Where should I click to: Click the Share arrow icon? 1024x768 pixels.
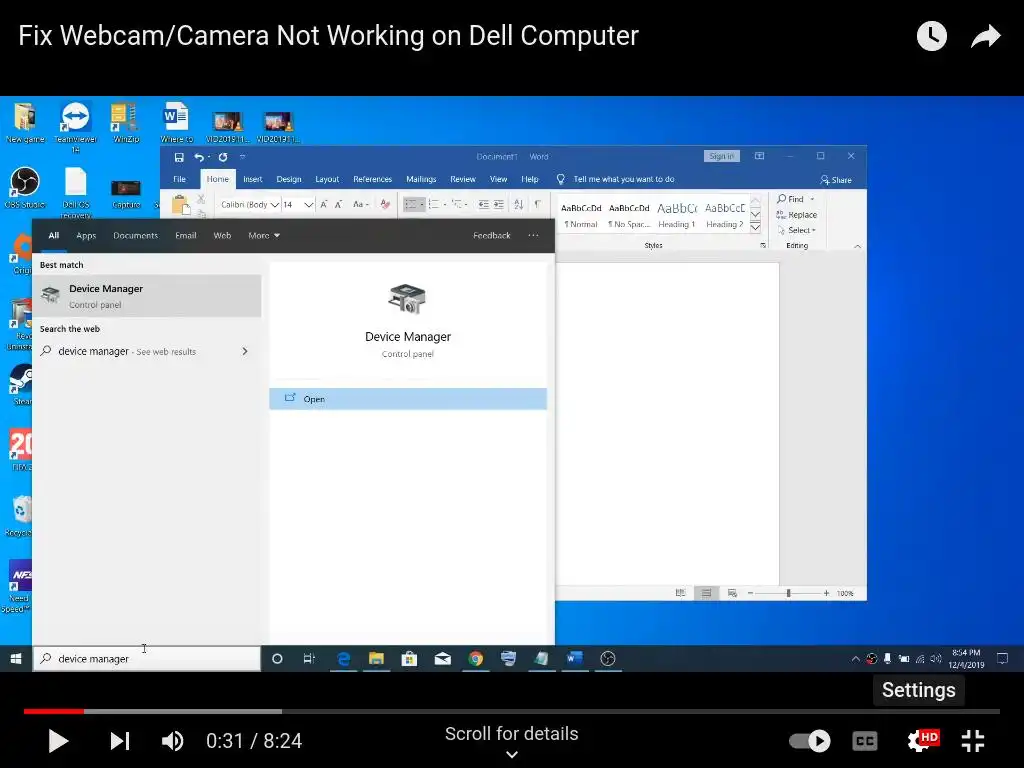click(985, 36)
